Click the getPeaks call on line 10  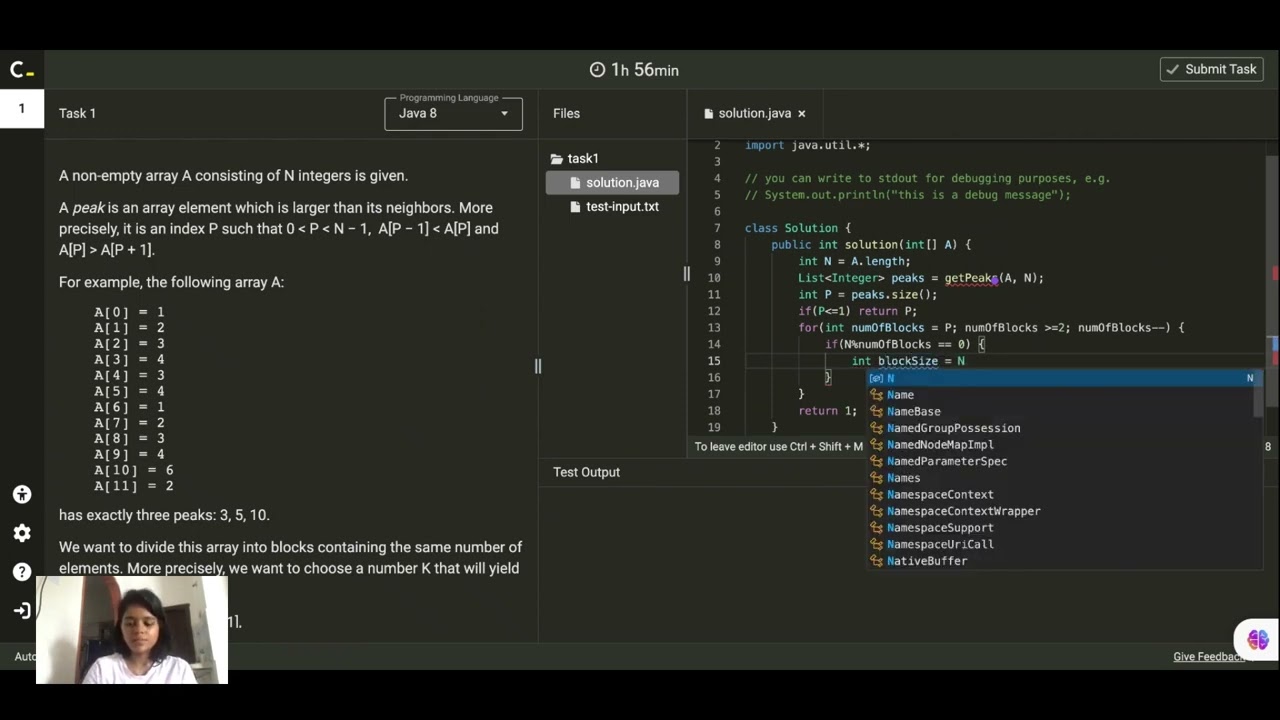tap(971, 278)
